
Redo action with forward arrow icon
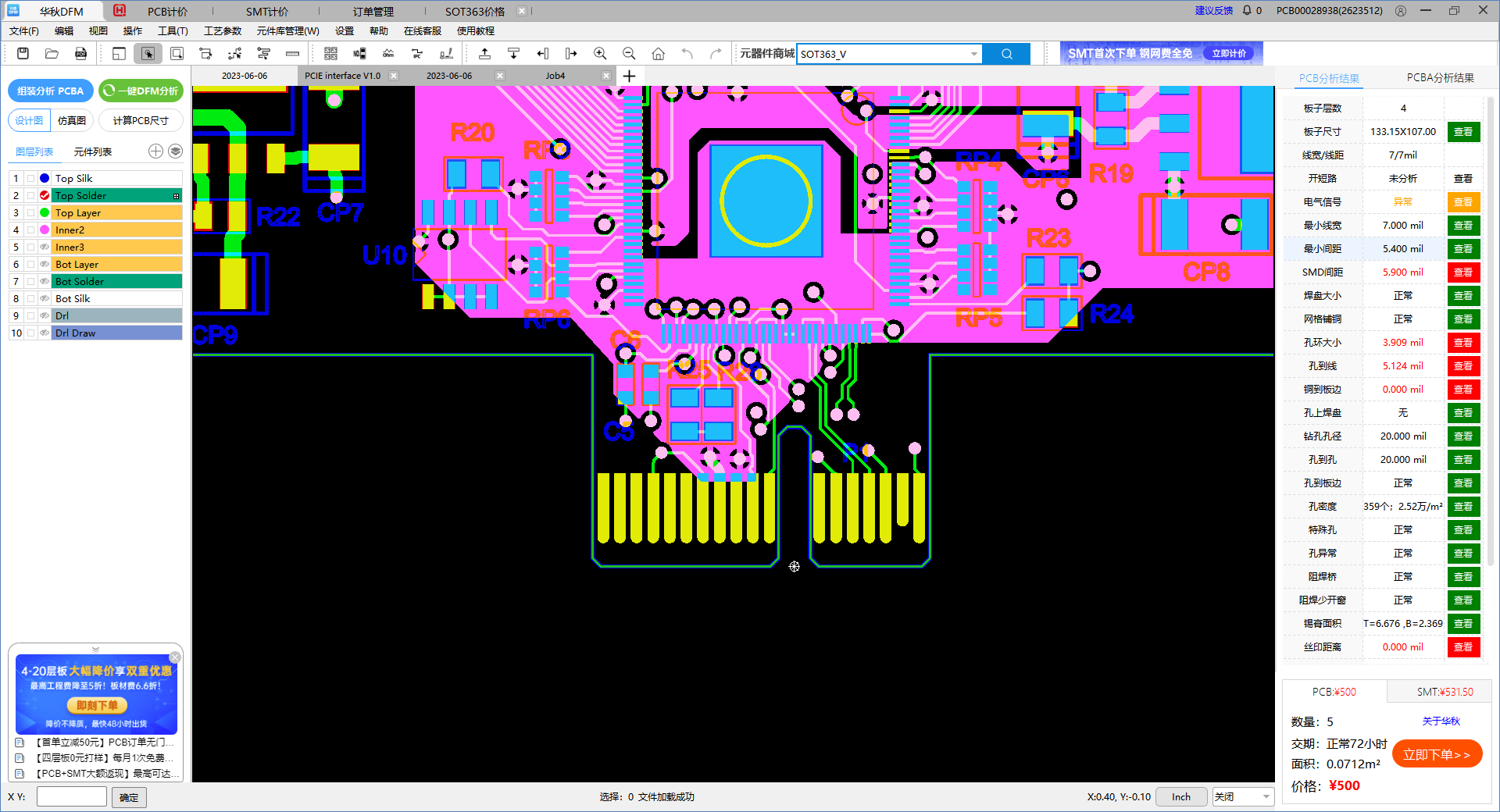716,53
